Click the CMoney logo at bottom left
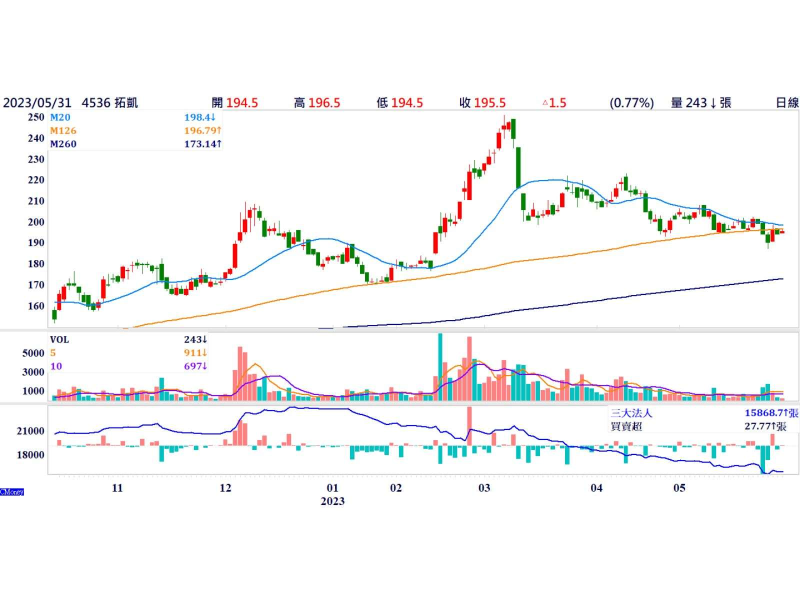The height and width of the screenshot is (600, 800). click(x=11, y=491)
